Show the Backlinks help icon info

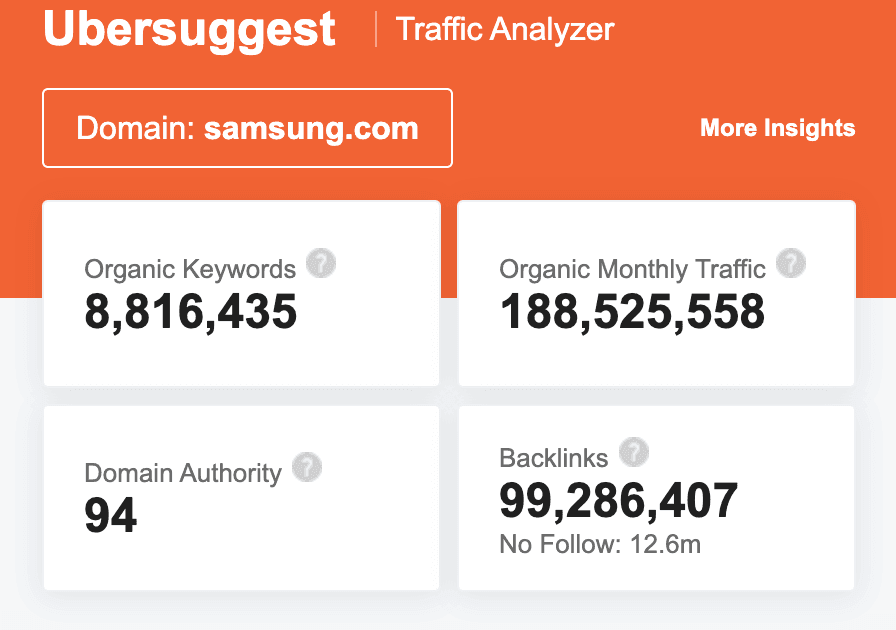pyautogui.click(x=634, y=452)
